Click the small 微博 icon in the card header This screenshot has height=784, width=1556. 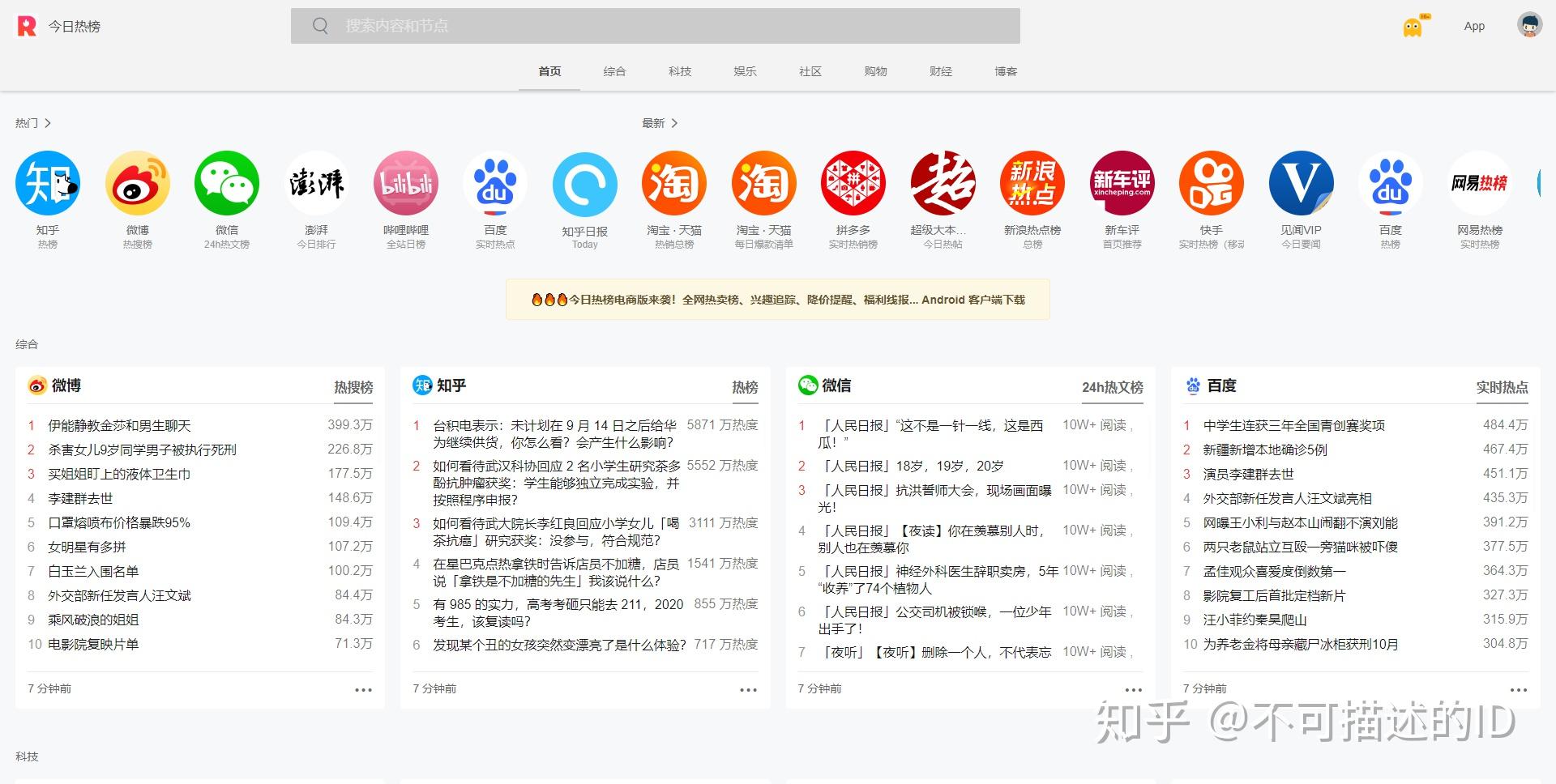coord(37,386)
